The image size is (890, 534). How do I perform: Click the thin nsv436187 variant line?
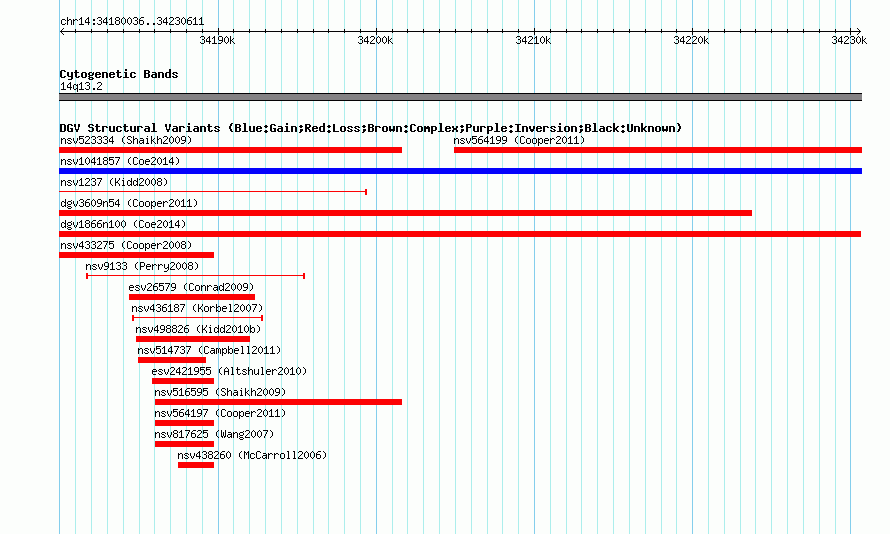coord(197,318)
